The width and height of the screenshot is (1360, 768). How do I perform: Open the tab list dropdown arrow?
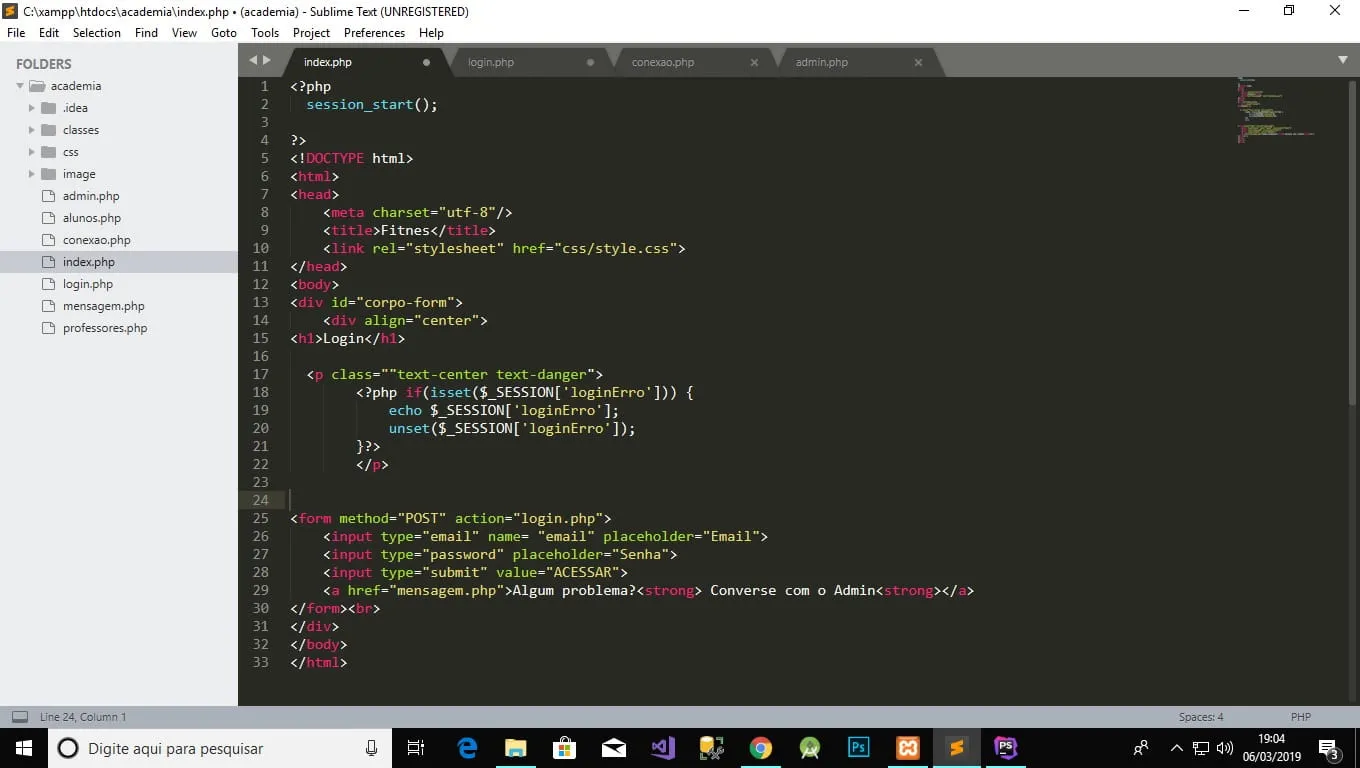coord(1342,60)
